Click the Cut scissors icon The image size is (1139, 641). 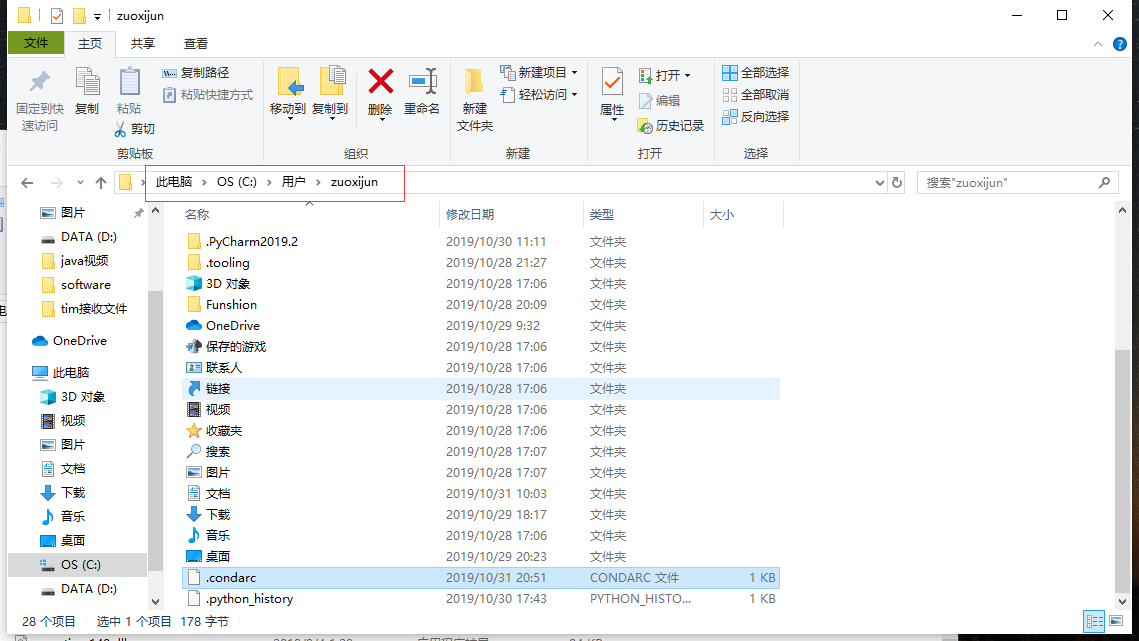click(x=121, y=129)
